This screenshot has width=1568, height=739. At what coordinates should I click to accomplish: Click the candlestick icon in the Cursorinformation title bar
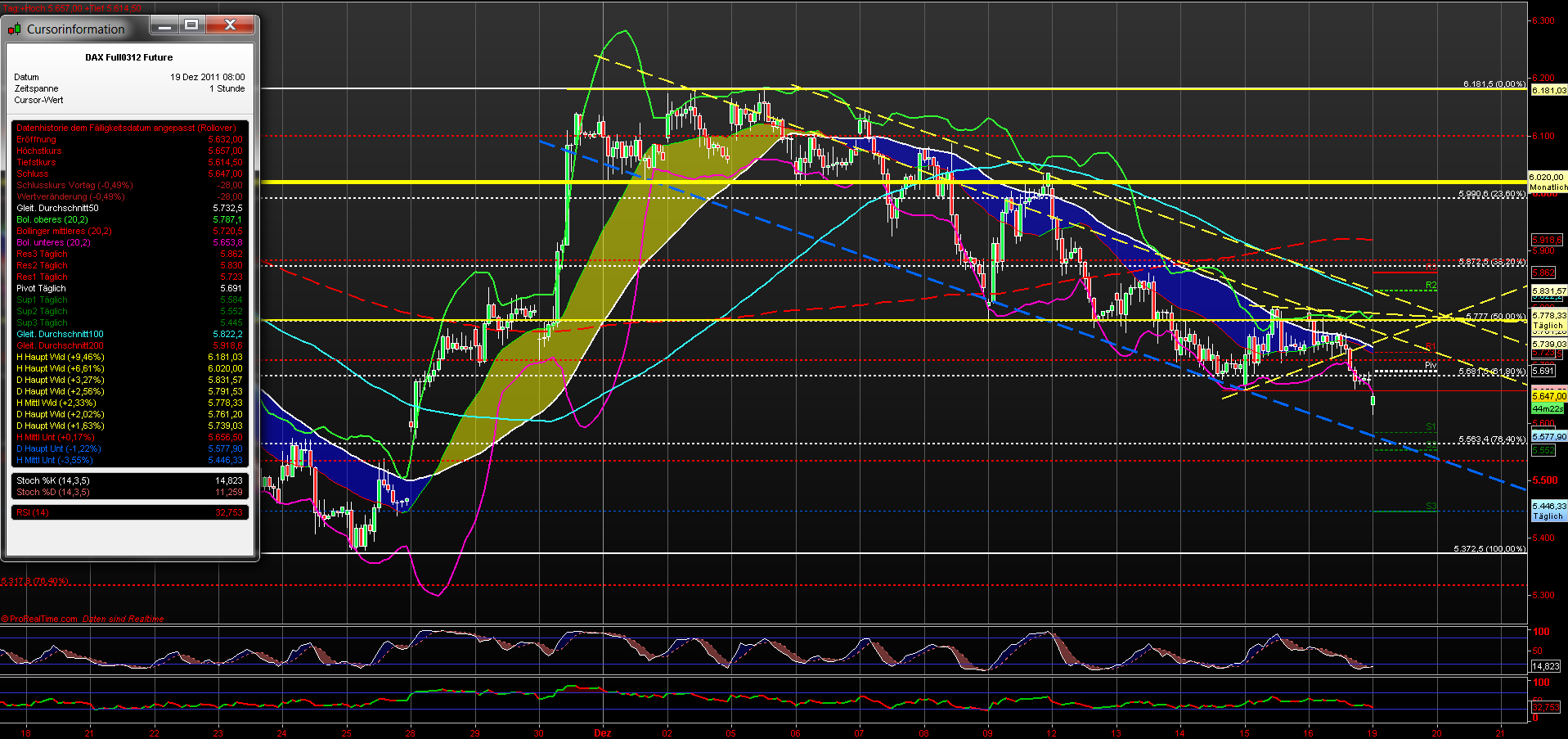(x=15, y=28)
